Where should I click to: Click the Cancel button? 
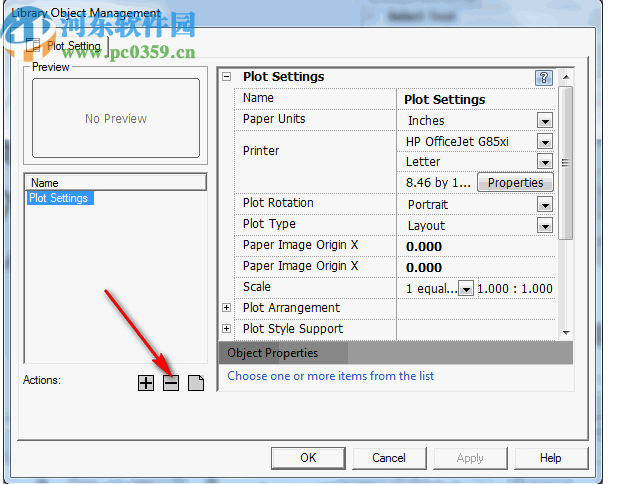pos(389,458)
